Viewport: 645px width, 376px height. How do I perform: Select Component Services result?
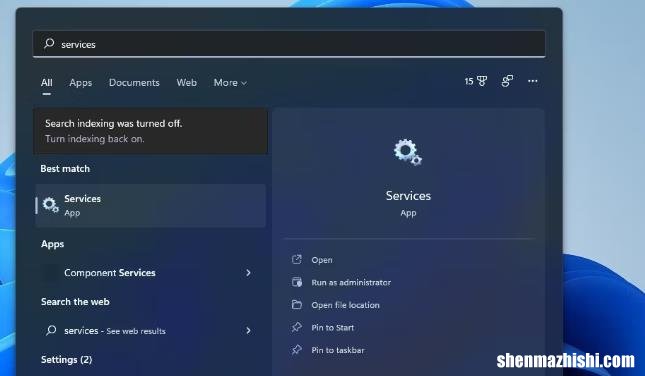coord(151,273)
